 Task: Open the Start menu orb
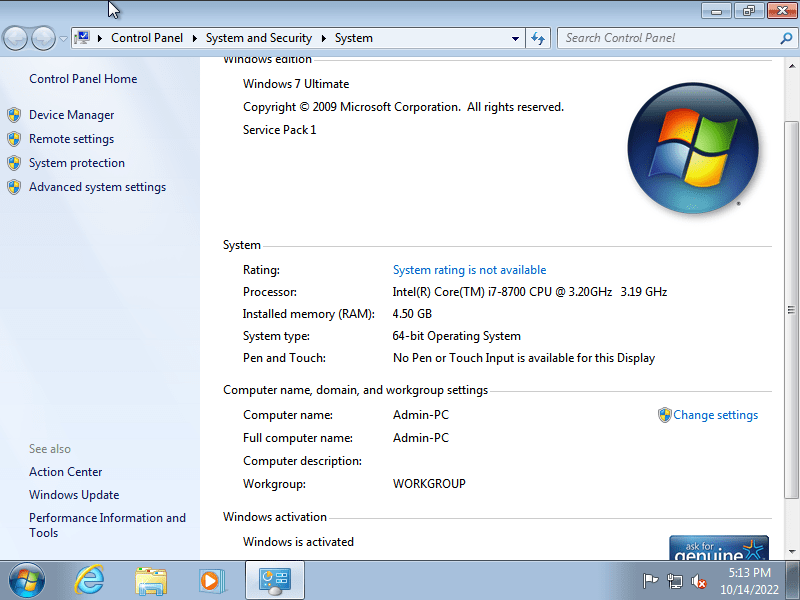coord(27,581)
